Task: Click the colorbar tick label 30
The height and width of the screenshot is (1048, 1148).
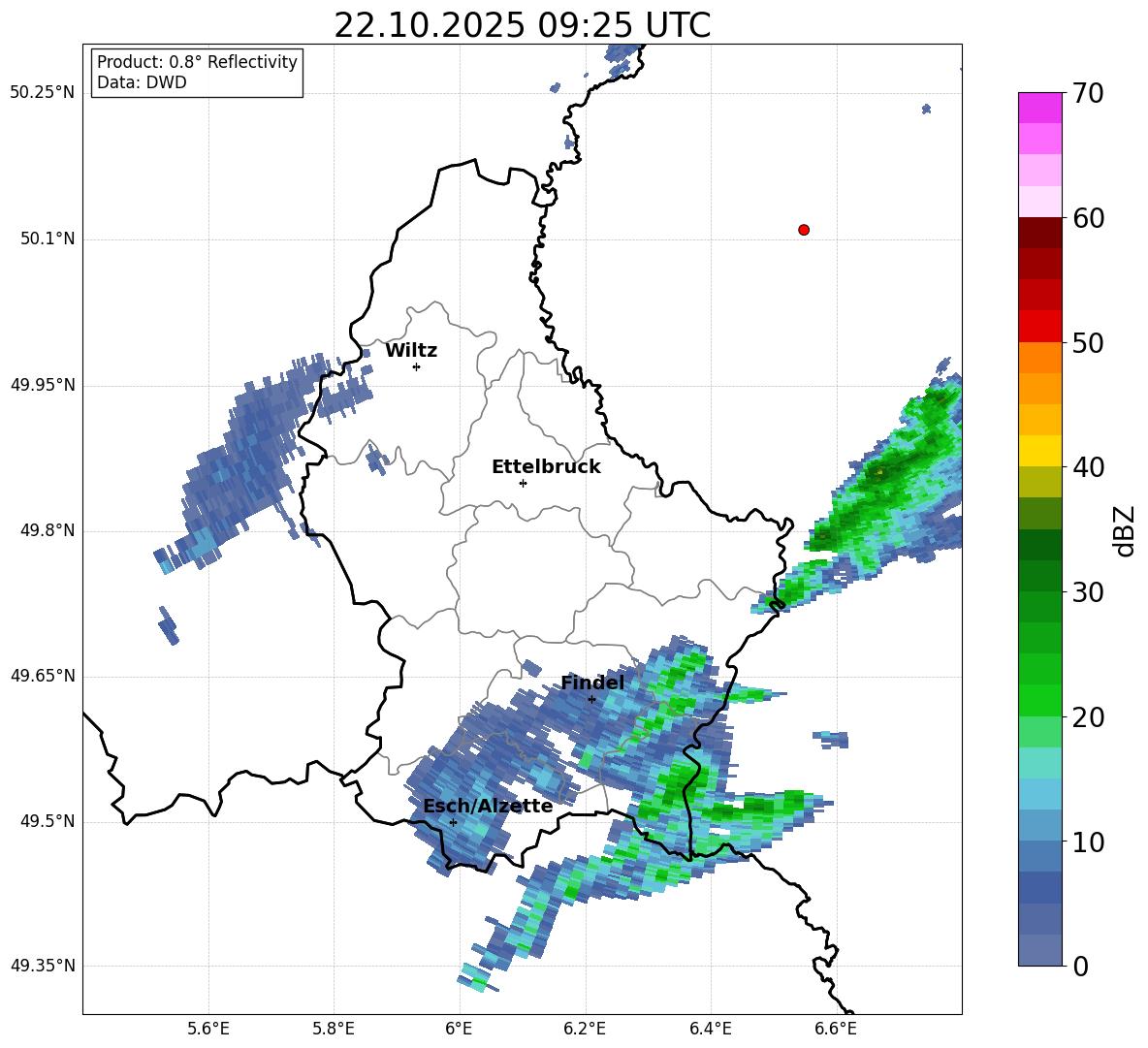Action: pos(1088,592)
